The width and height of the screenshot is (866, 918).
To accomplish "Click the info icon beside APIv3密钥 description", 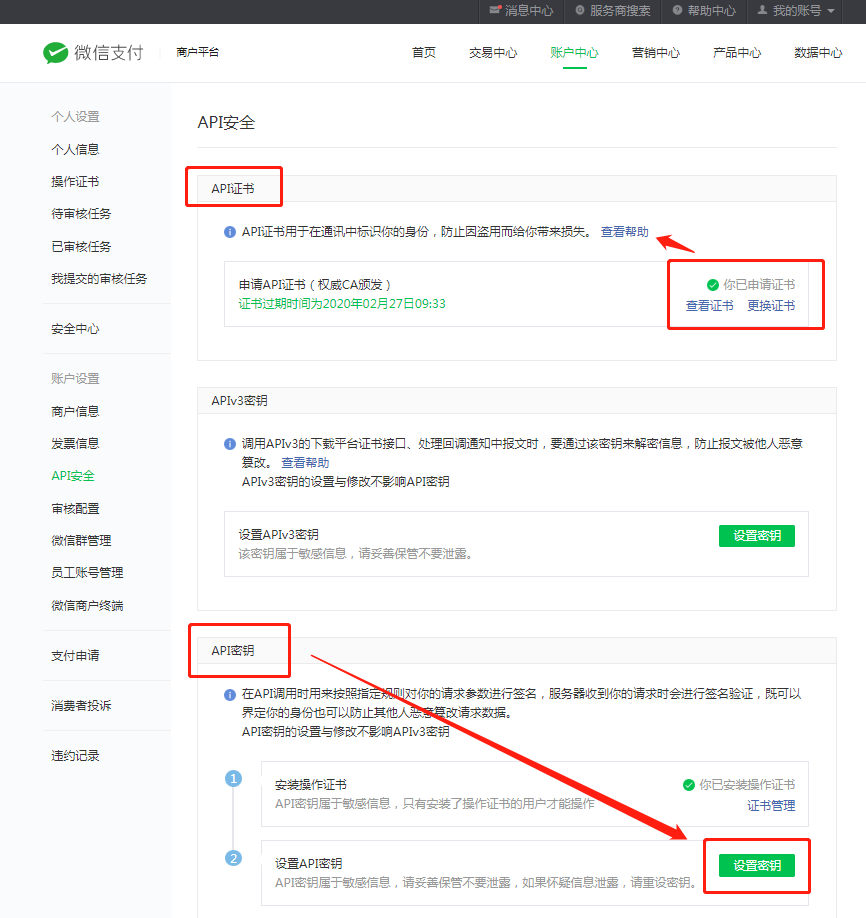I will (x=230, y=444).
